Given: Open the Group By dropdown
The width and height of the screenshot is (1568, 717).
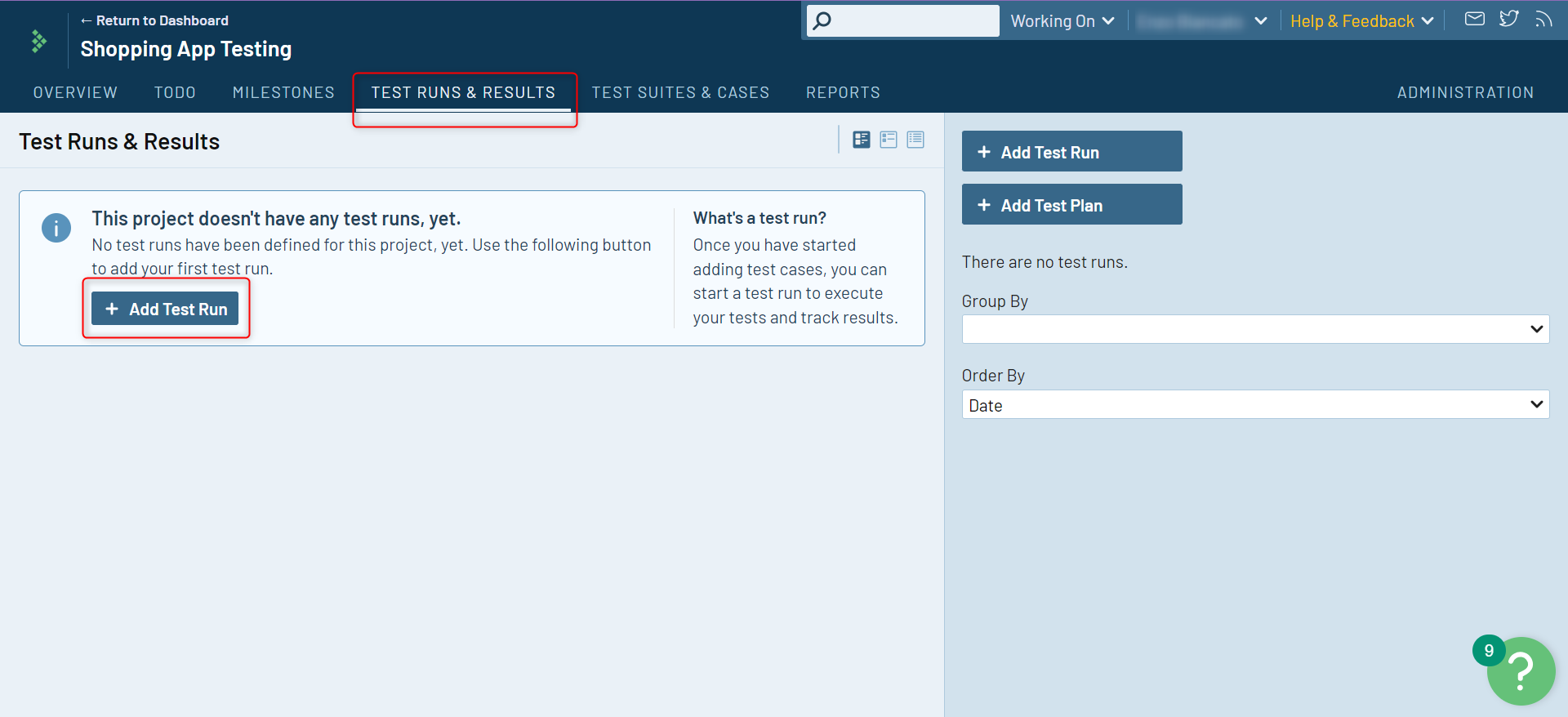Looking at the screenshot, I should click(1255, 329).
